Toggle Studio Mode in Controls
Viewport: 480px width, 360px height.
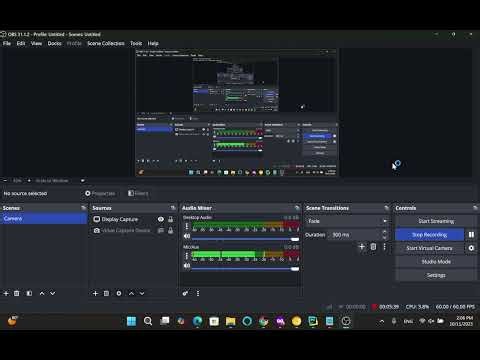pyautogui.click(x=436, y=262)
